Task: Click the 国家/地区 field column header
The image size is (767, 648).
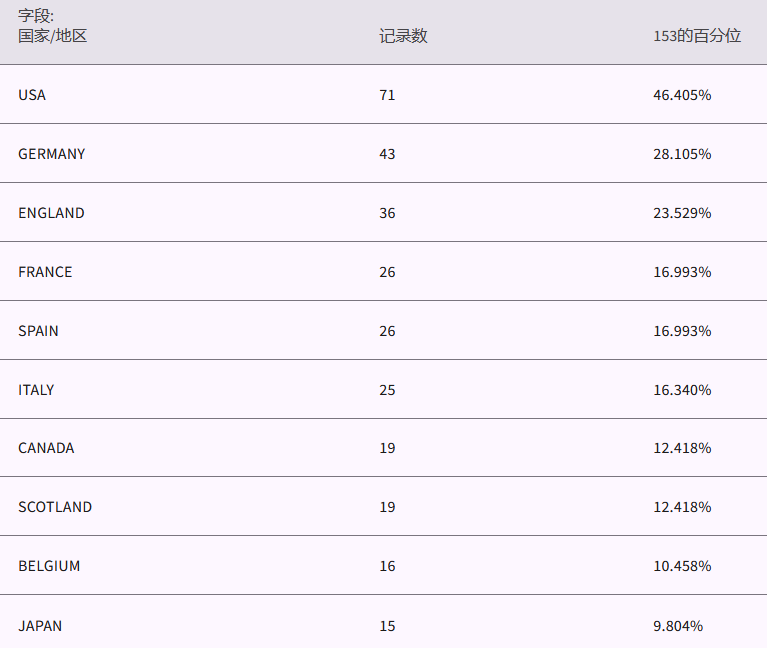Action: [x=53, y=36]
